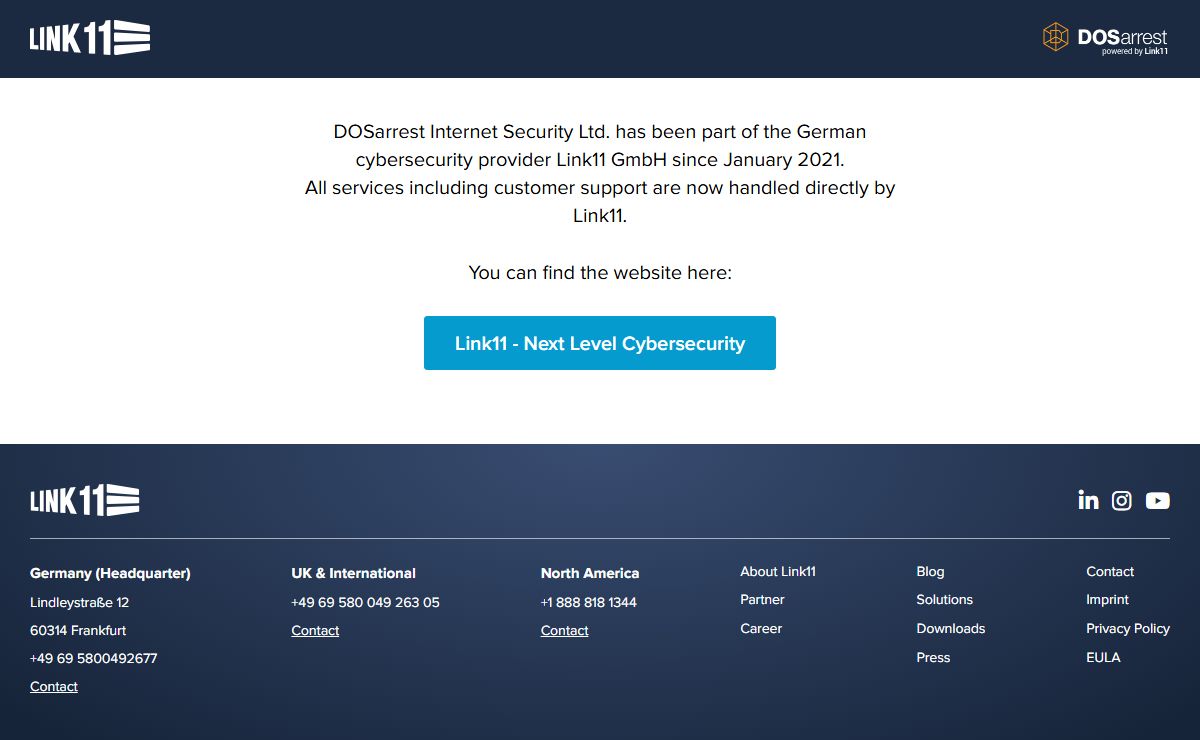Click the DOSarrest logo in header

coord(1105,38)
